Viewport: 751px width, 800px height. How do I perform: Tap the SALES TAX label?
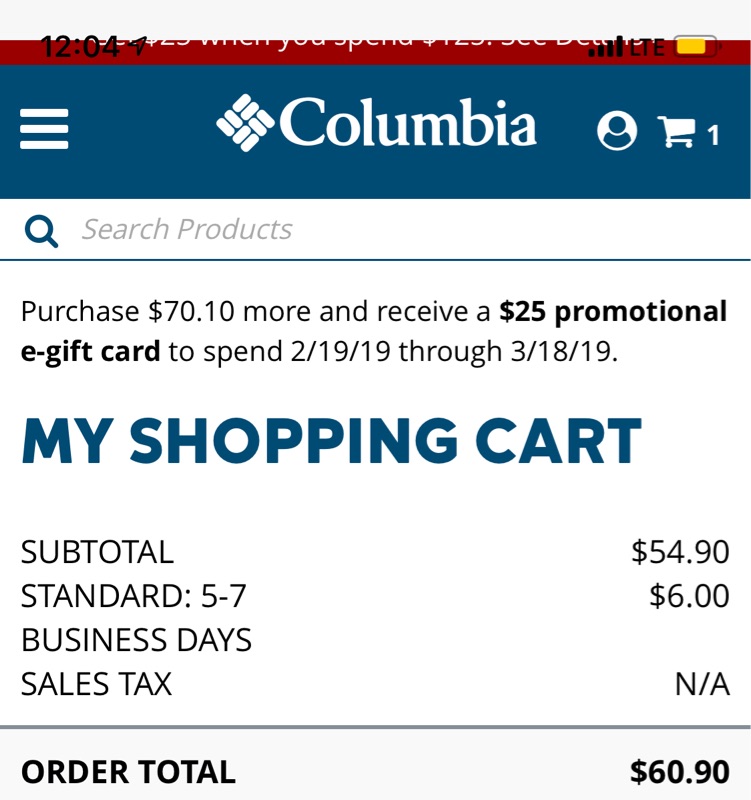click(x=96, y=684)
